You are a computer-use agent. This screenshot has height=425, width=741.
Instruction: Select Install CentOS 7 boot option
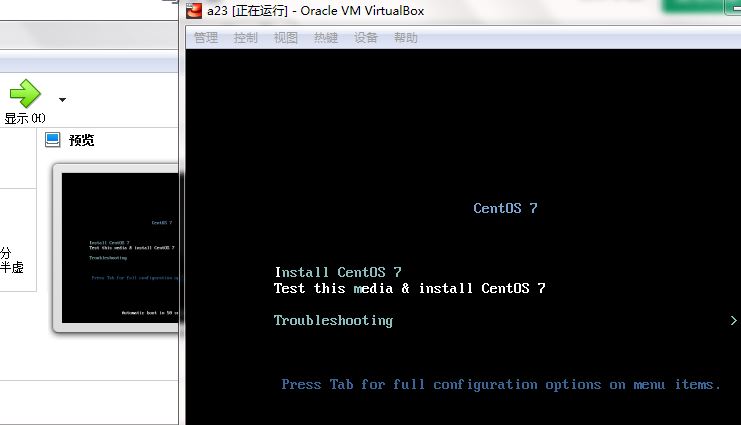(x=337, y=272)
